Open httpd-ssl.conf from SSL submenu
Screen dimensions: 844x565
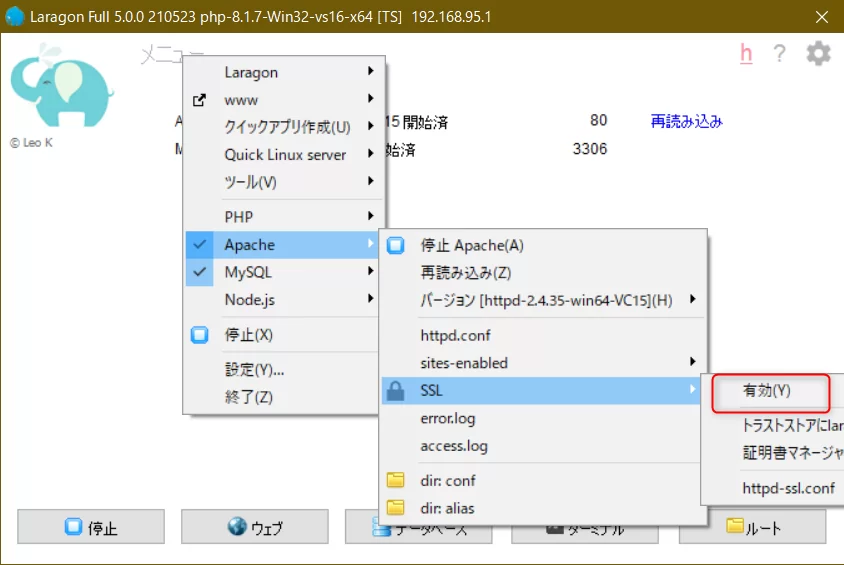(x=789, y=488)
